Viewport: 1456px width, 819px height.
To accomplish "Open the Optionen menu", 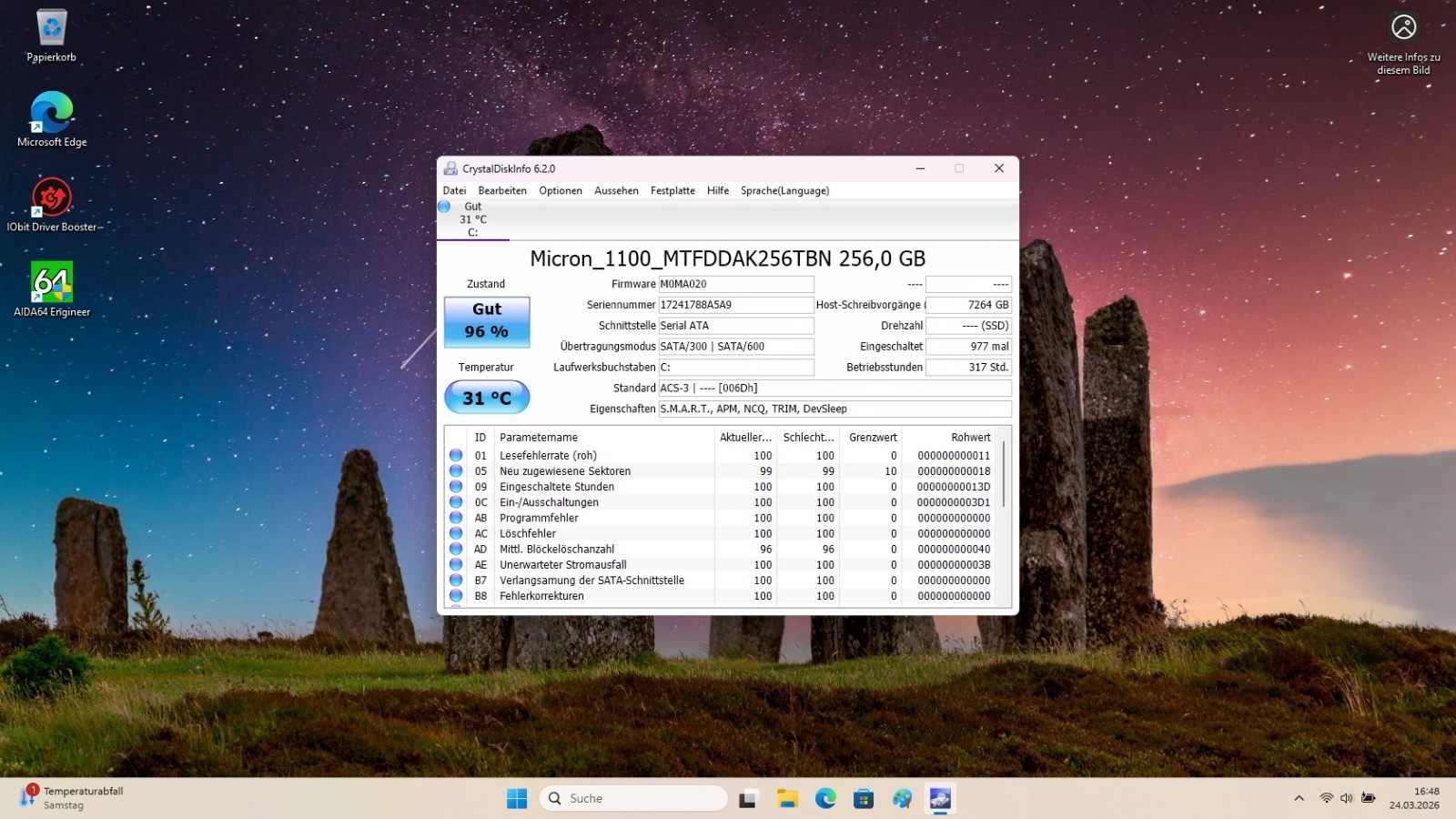I will pyautogui.click(x=561, y=190).
